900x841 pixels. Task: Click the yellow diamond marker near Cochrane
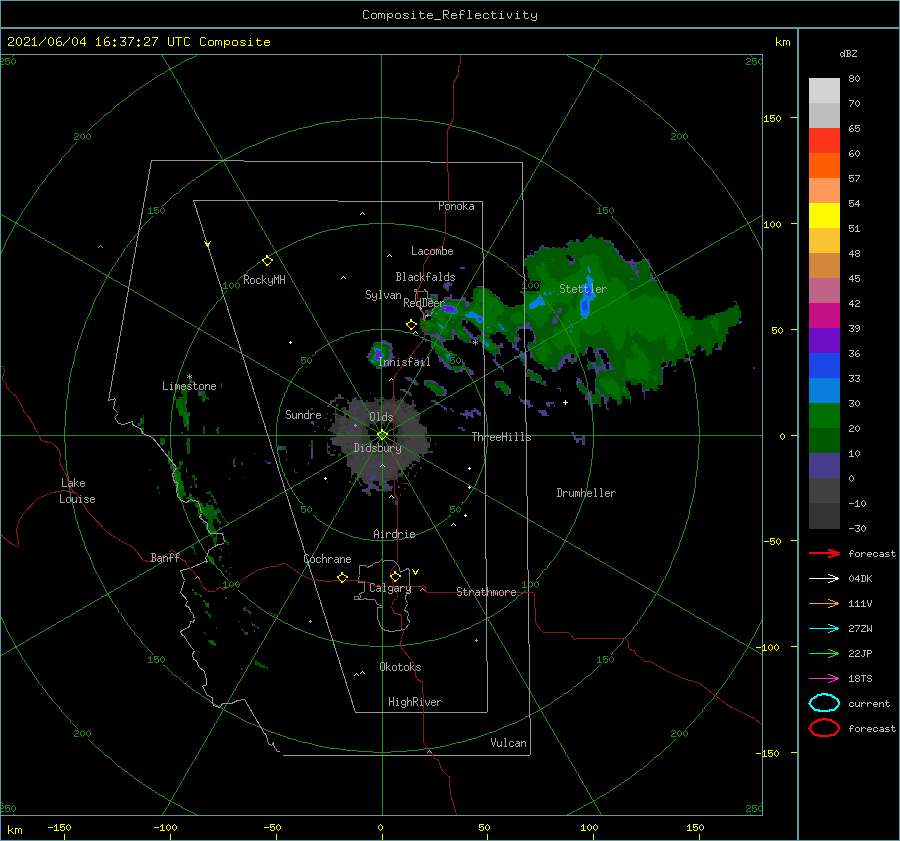(342, 577)
